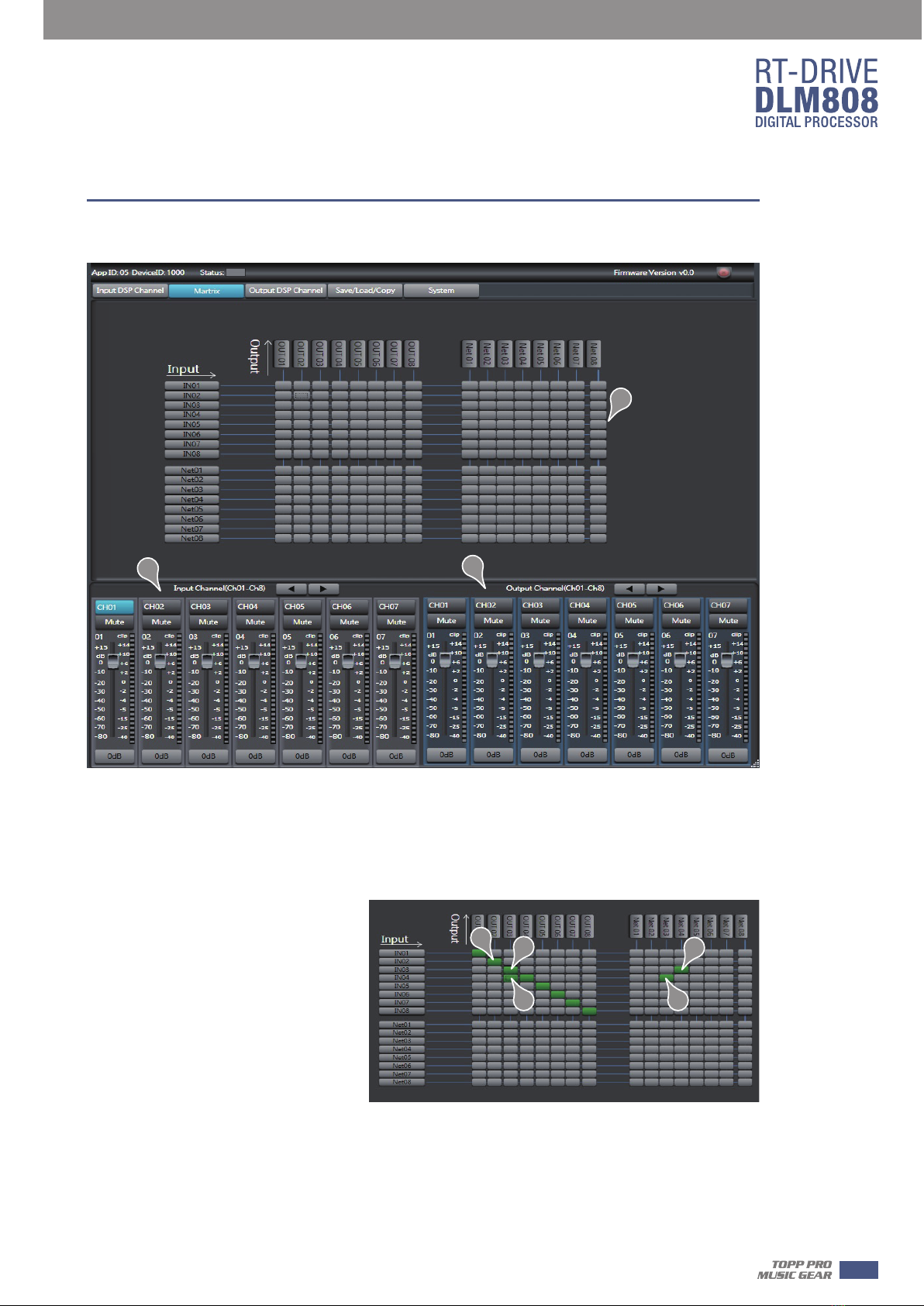Mute input channel CH02

[x=161, y=622]
